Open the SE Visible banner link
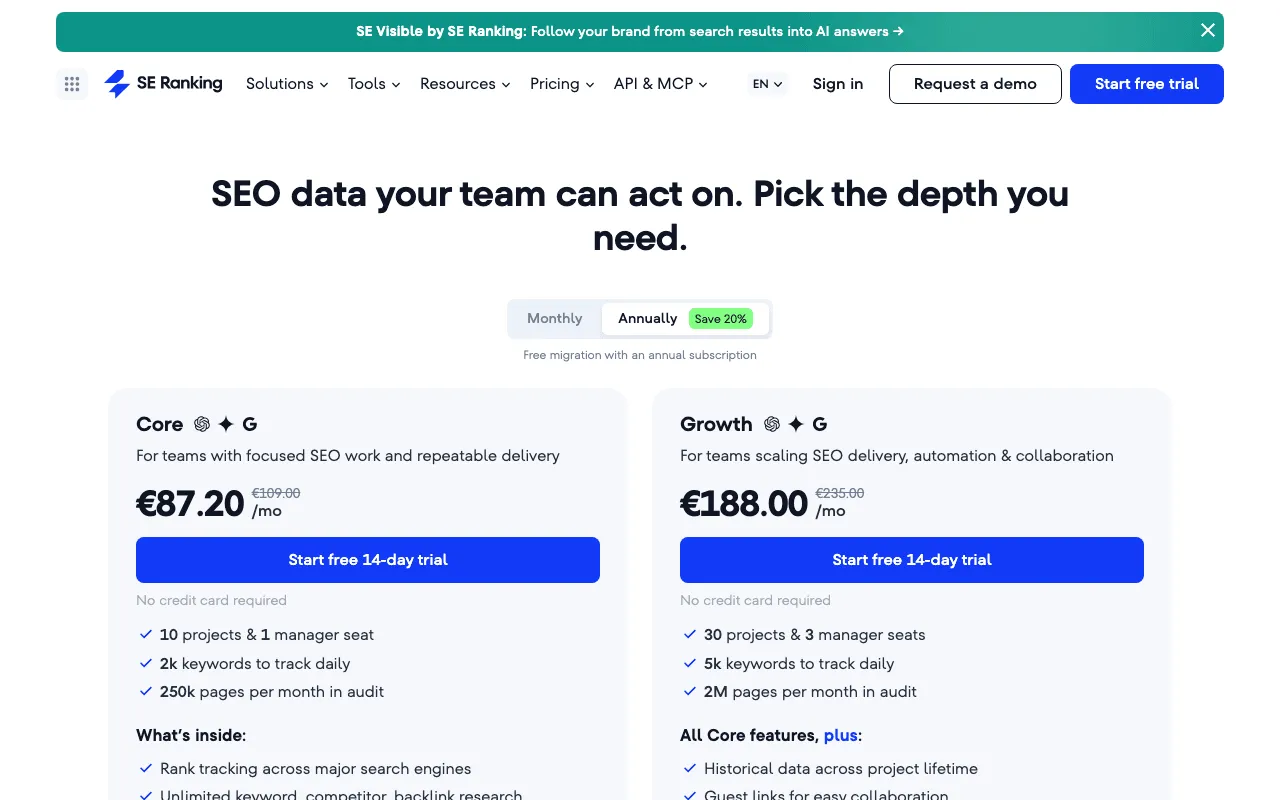Image resolution: width=1280 pixels, height=800 pixels. [x=630, y=31]
